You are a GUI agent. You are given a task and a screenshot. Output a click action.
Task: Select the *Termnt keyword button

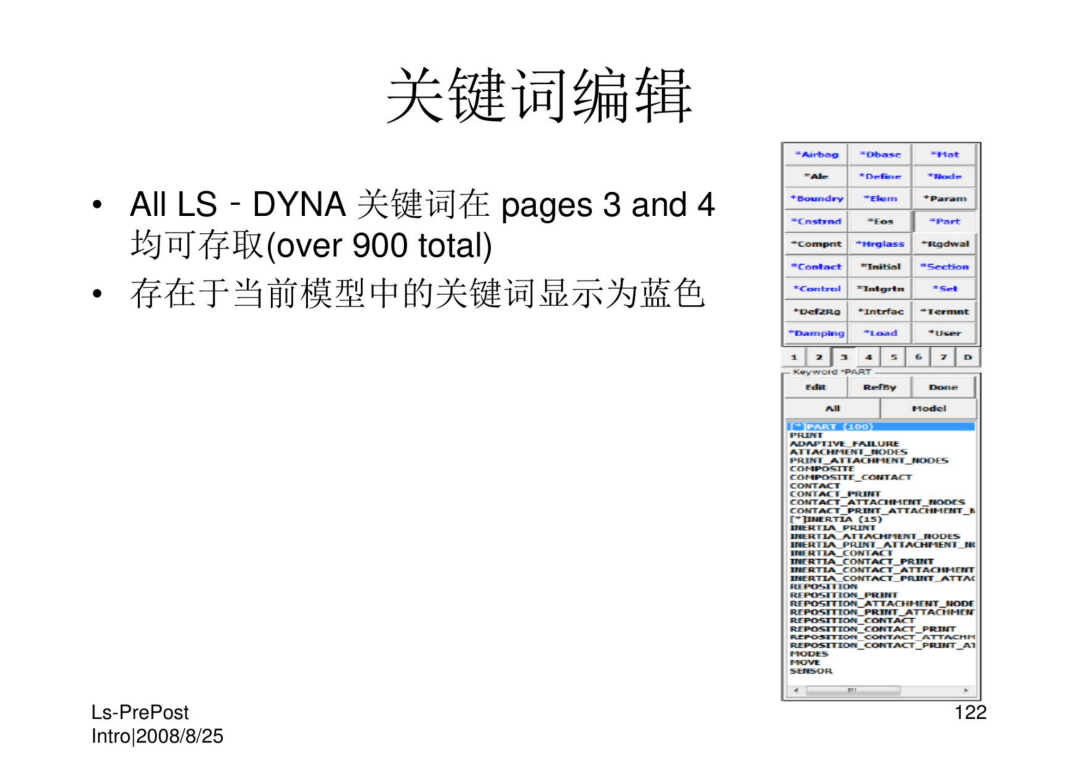click(944, 311)
